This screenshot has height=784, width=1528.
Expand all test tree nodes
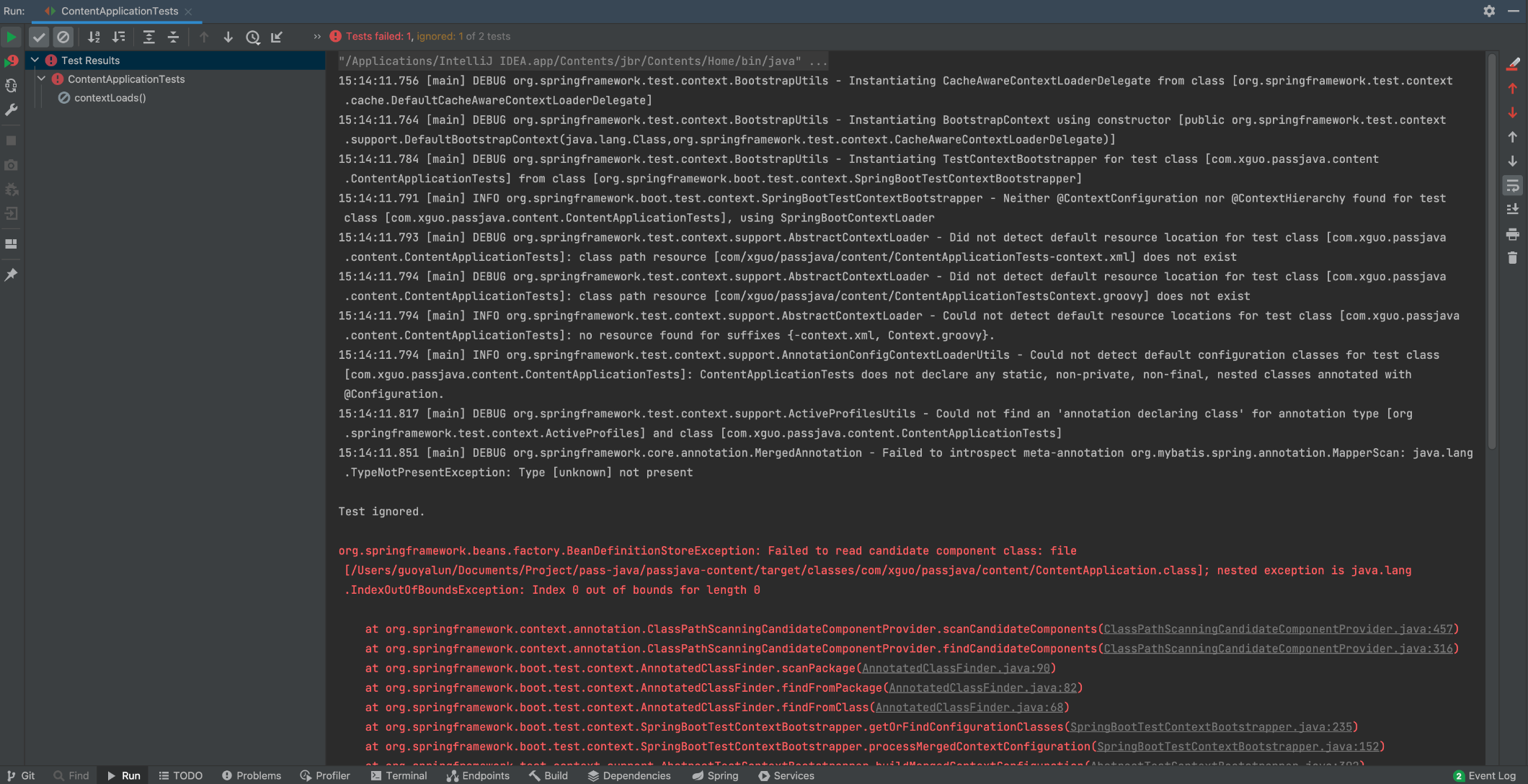148,37
